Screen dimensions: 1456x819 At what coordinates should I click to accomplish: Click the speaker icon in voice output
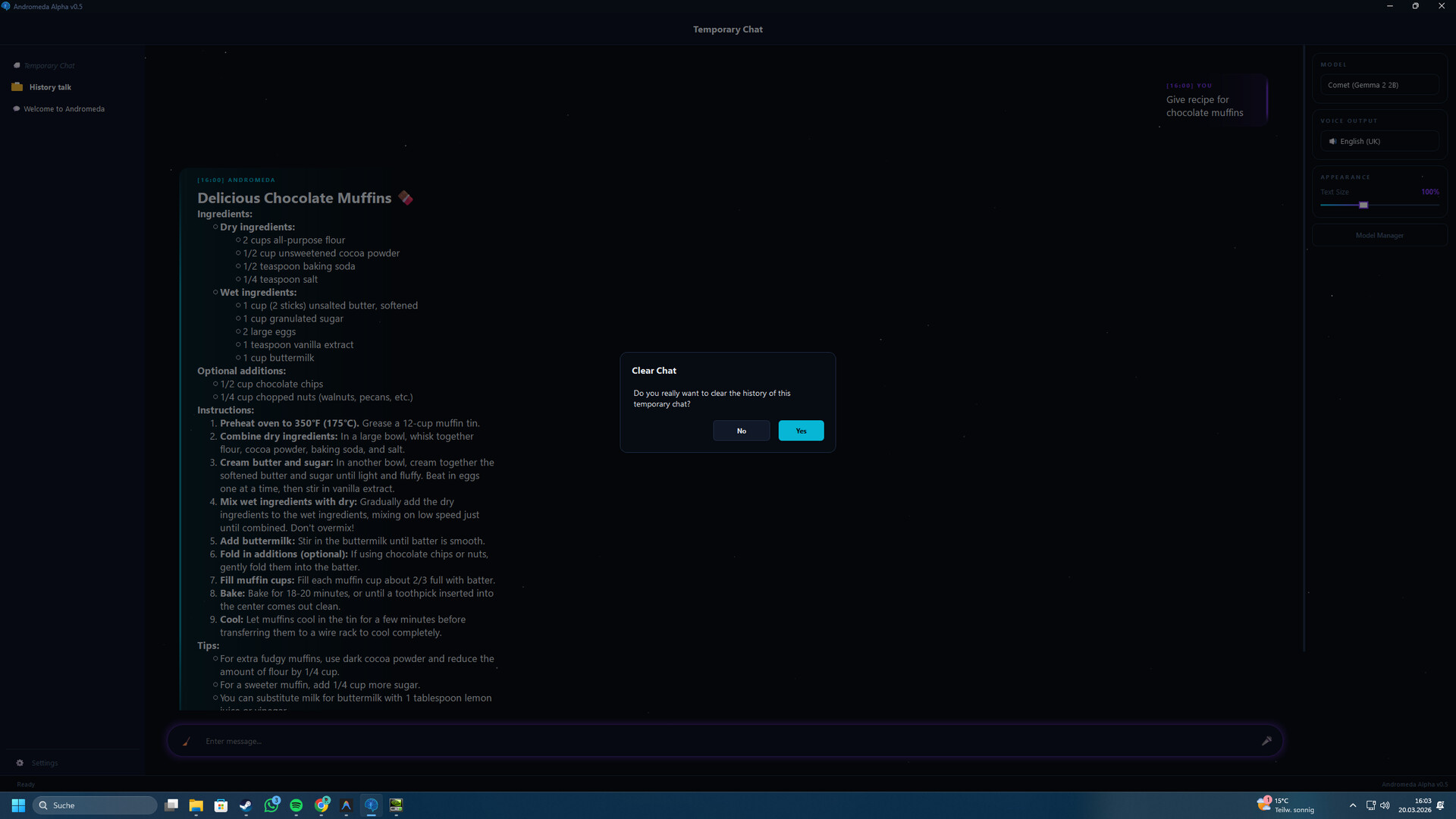coord(1332,141)
